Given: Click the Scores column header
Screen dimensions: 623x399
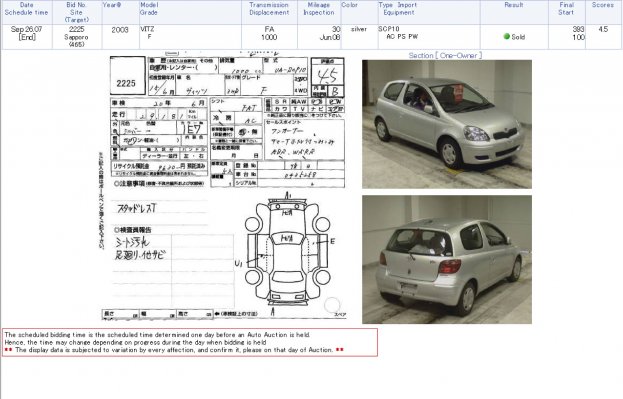Looking at the screenshot, I should [x=603, y=5].
